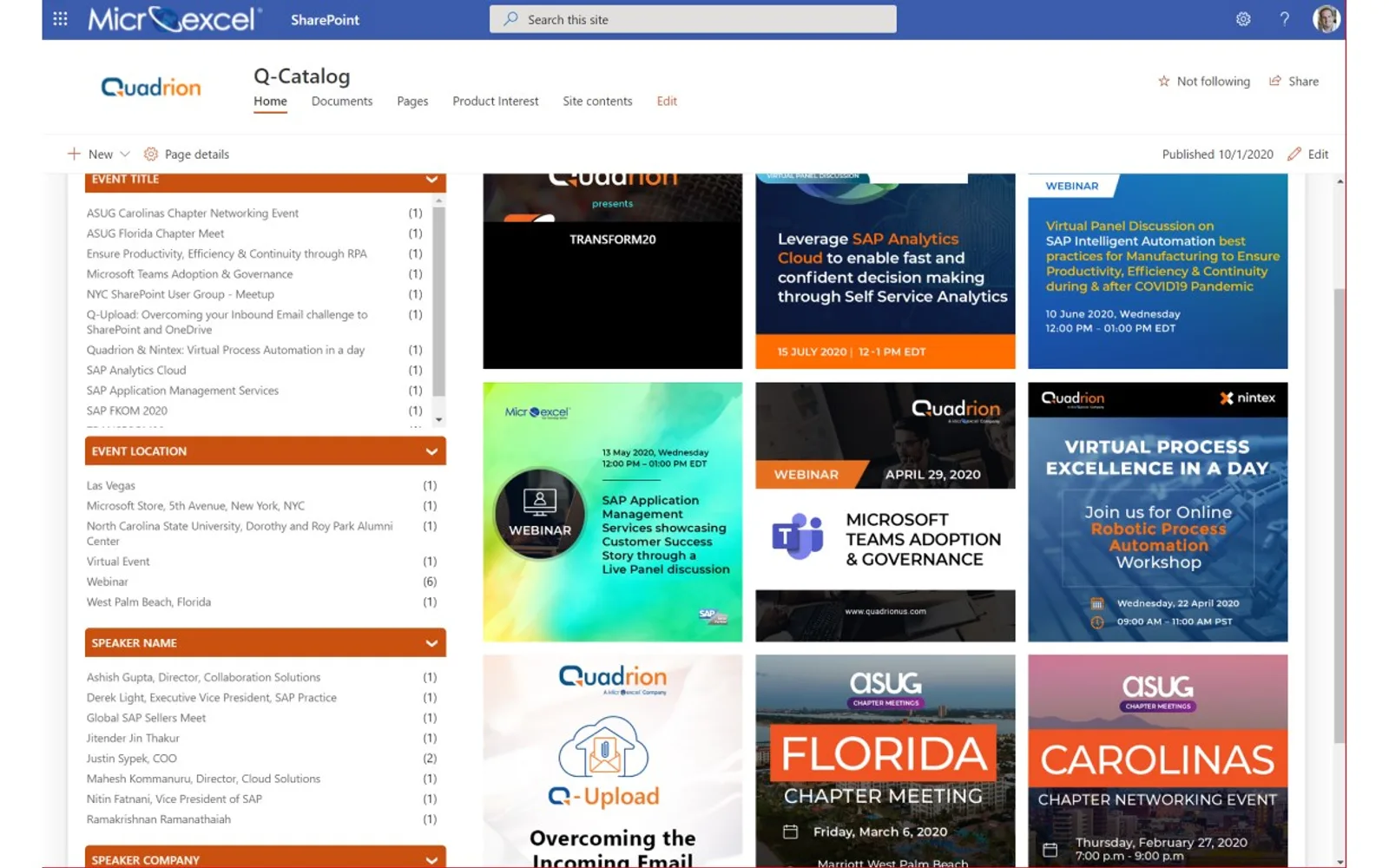Click the Share icon
Viewport: 1389px width, 868px height.
1275,81
